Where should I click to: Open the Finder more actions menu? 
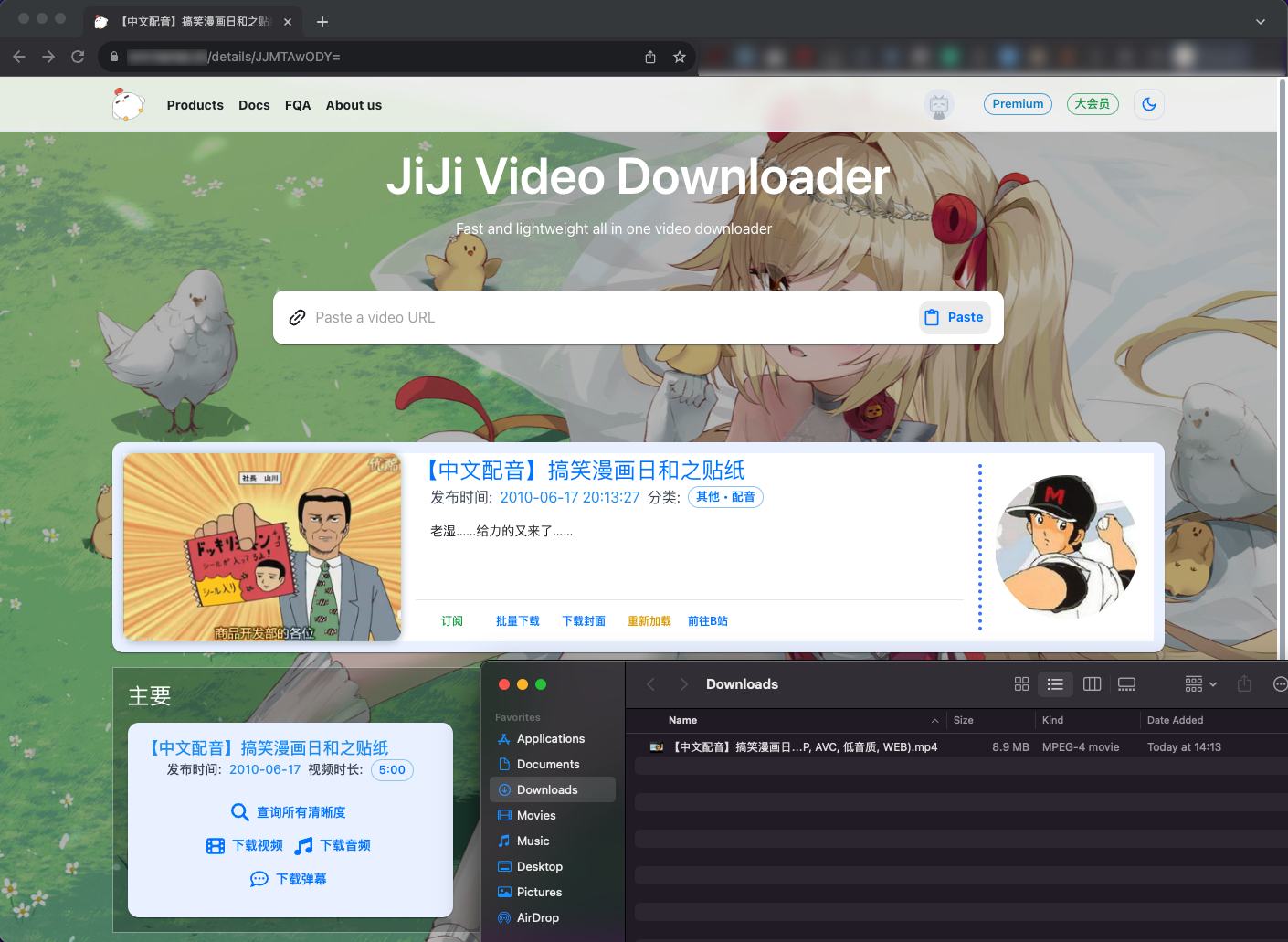(x=1280, y=684)
